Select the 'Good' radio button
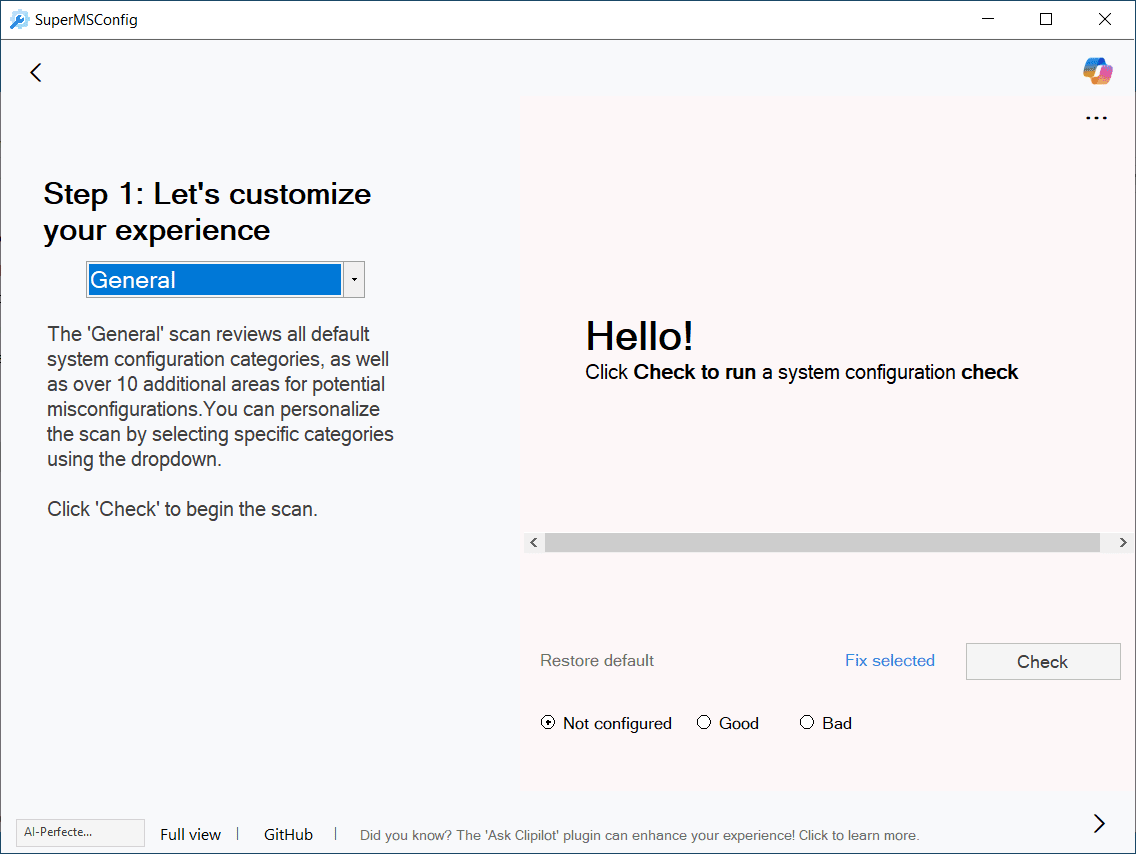 704,723
